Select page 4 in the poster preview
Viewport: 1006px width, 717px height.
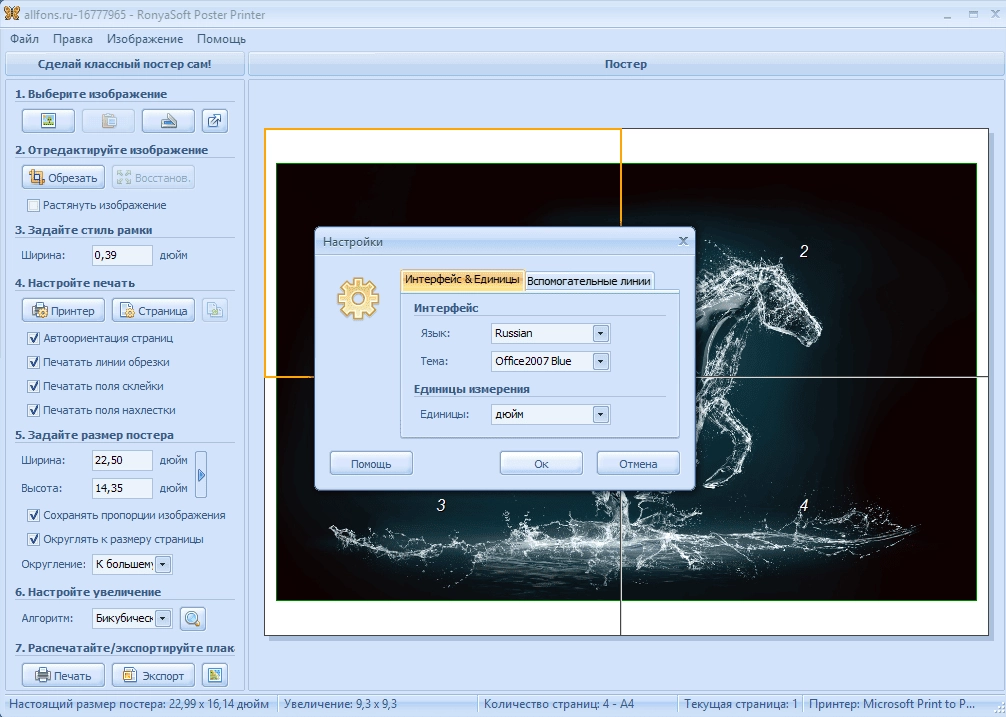pyautogui.click(x=804, y=505)
